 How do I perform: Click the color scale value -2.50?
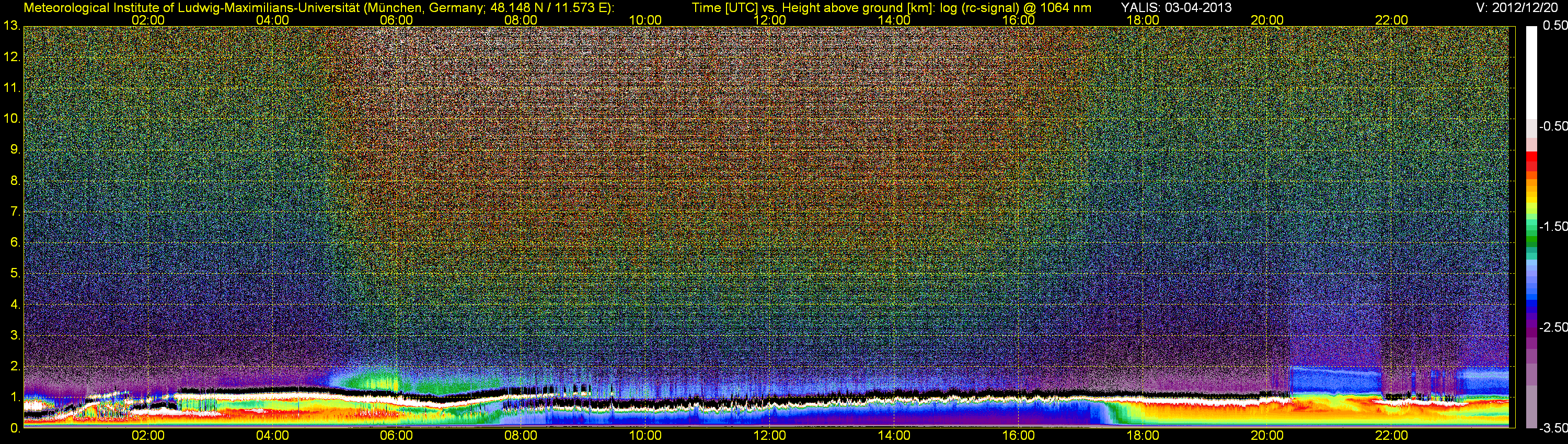pyautogui.click(x=1552, y=327)
